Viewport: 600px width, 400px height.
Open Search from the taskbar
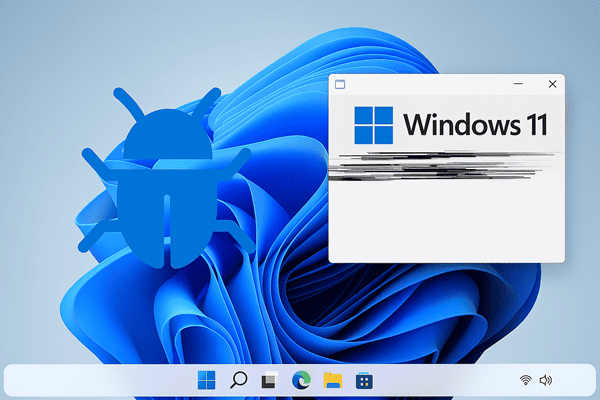click(238, 380)
